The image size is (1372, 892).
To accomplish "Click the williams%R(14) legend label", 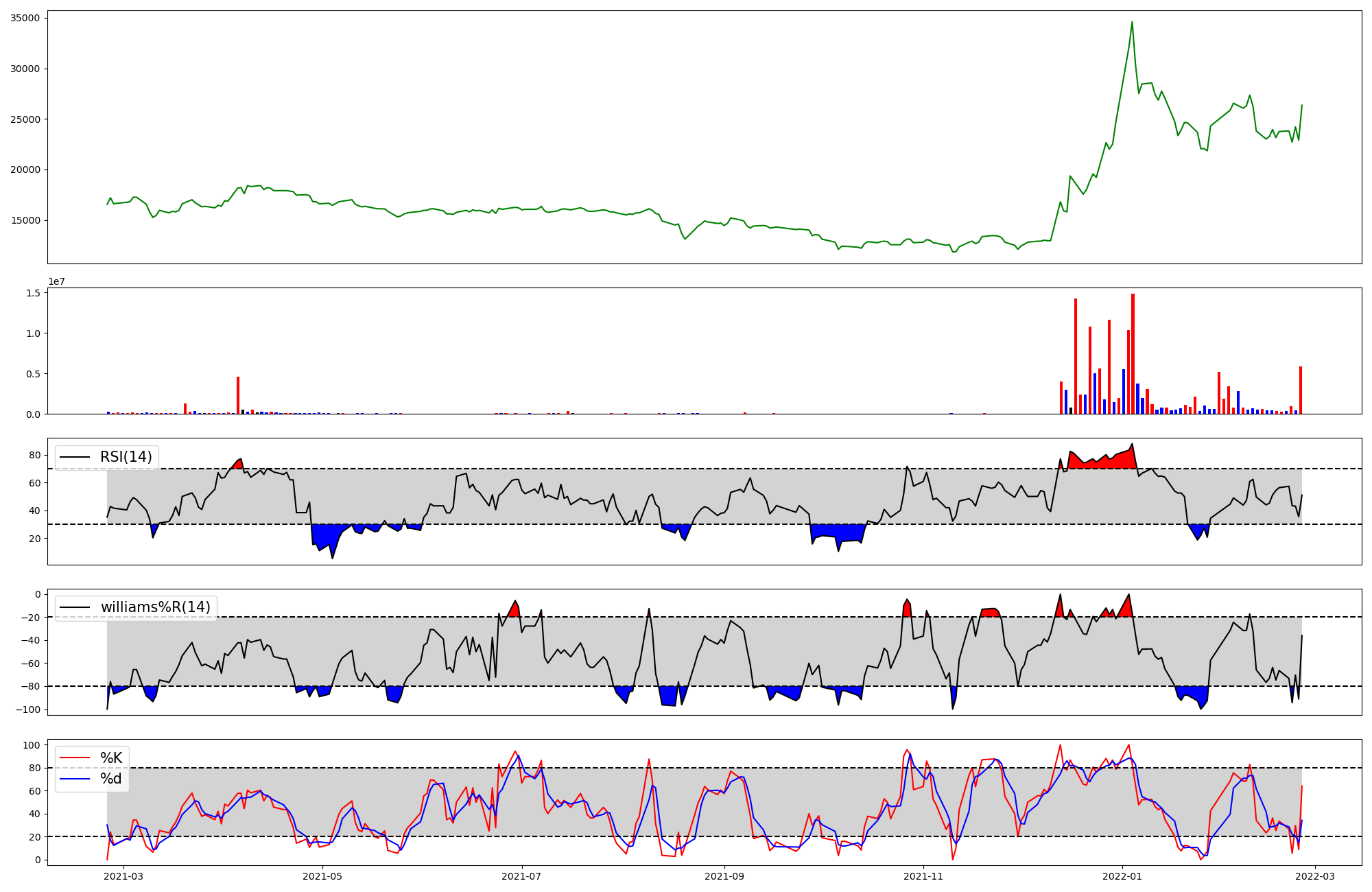I will click(155, 607).
